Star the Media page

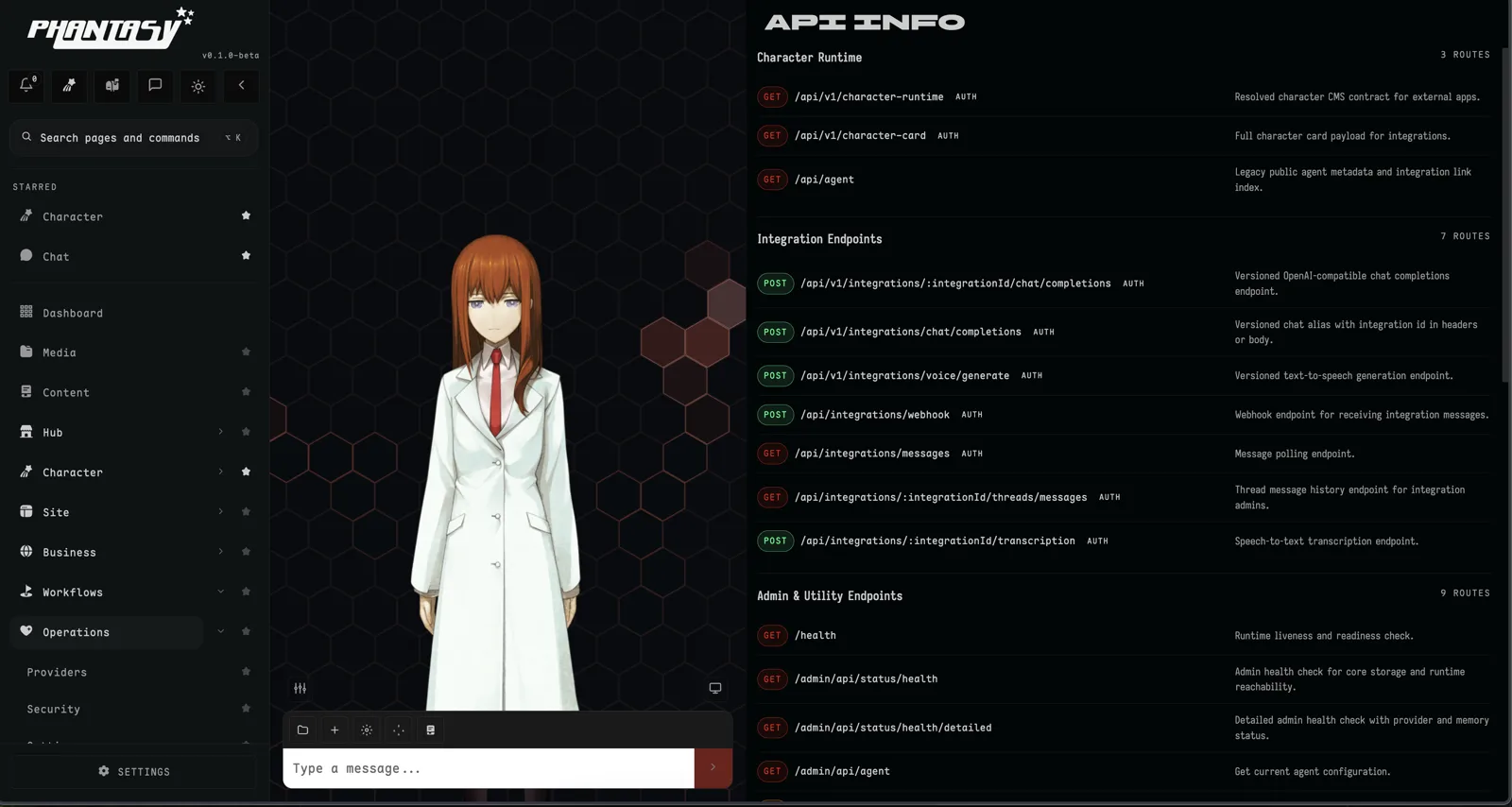246,352
